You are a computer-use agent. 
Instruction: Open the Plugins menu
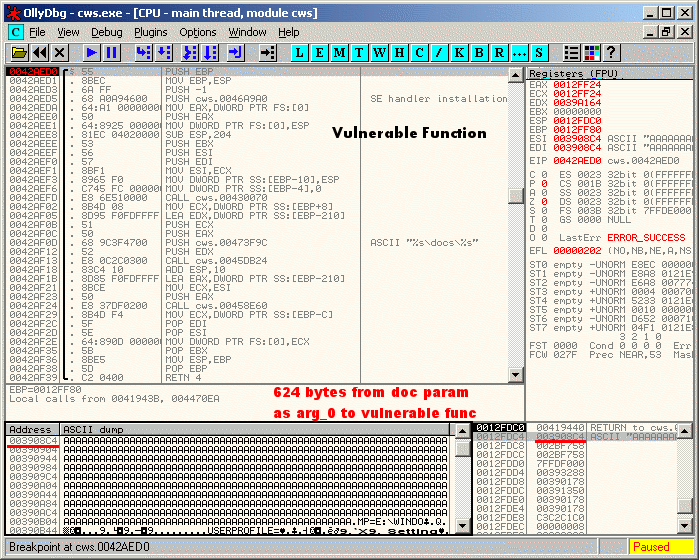[151, 32]
